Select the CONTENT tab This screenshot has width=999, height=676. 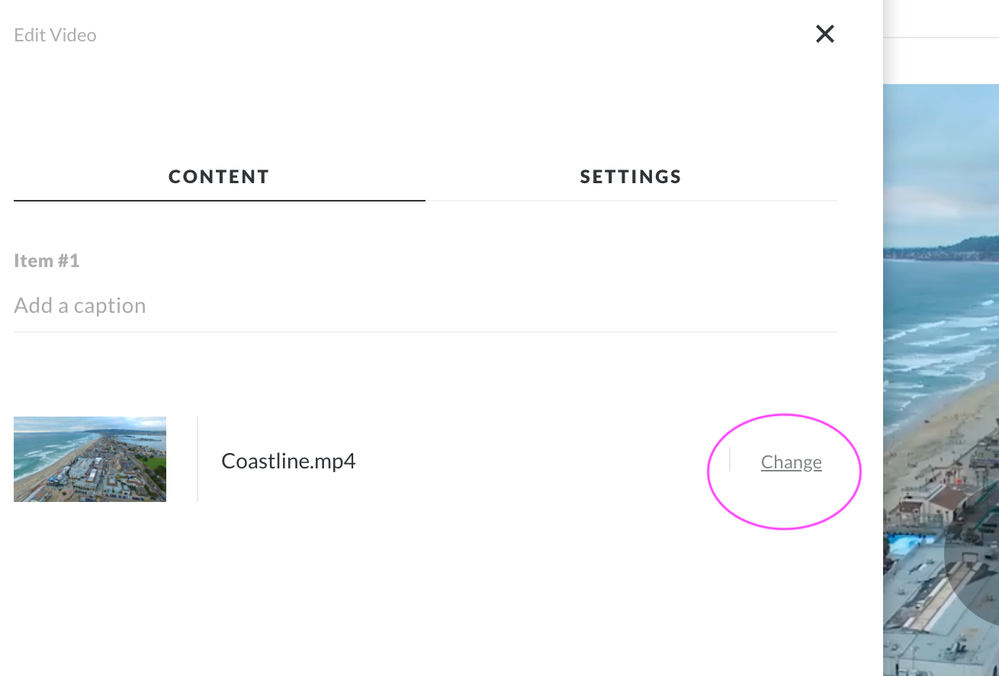point(219,176)
